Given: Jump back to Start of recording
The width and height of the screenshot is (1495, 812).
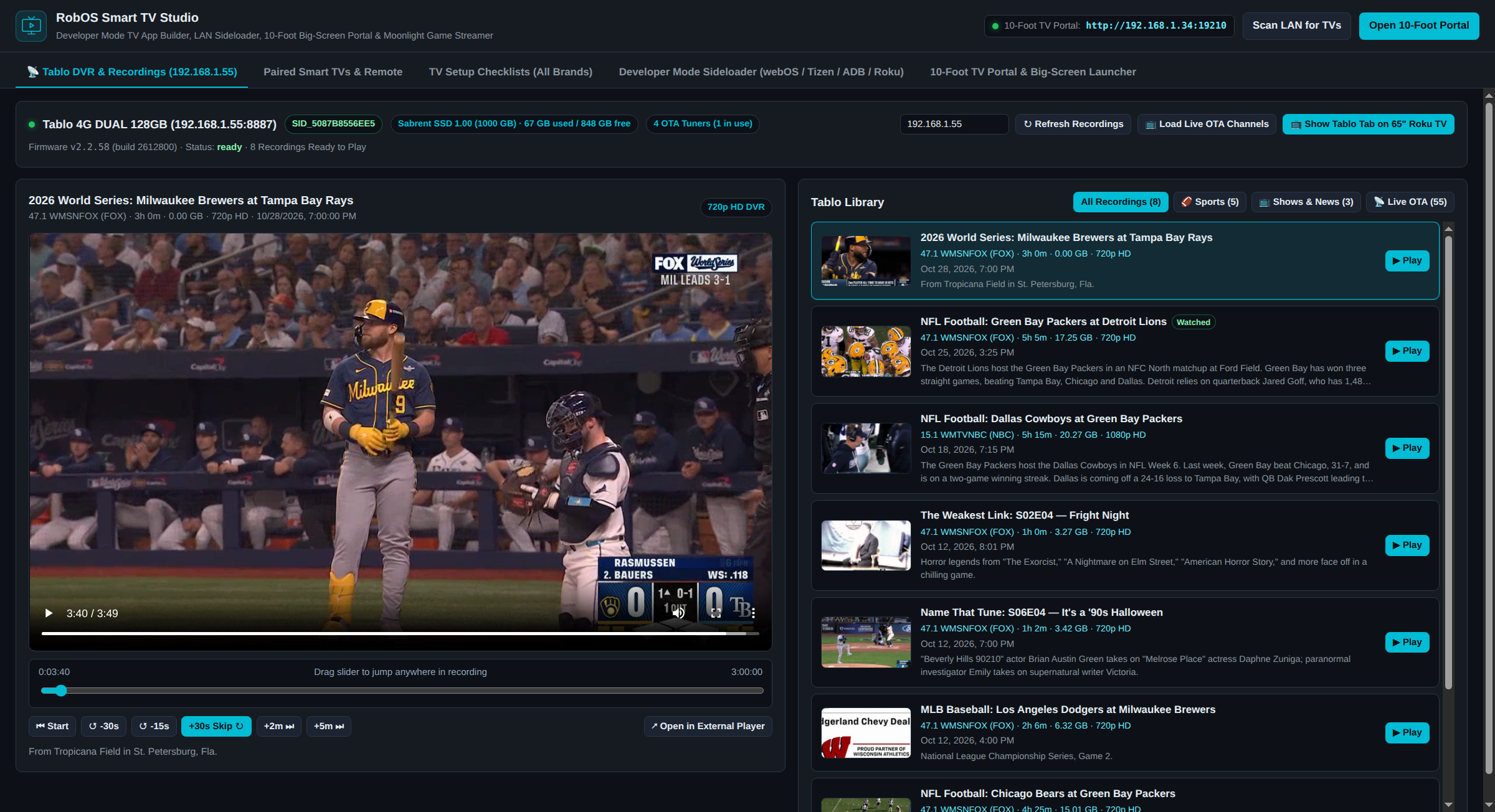Looking at the screenshot, I should point(52,726).
